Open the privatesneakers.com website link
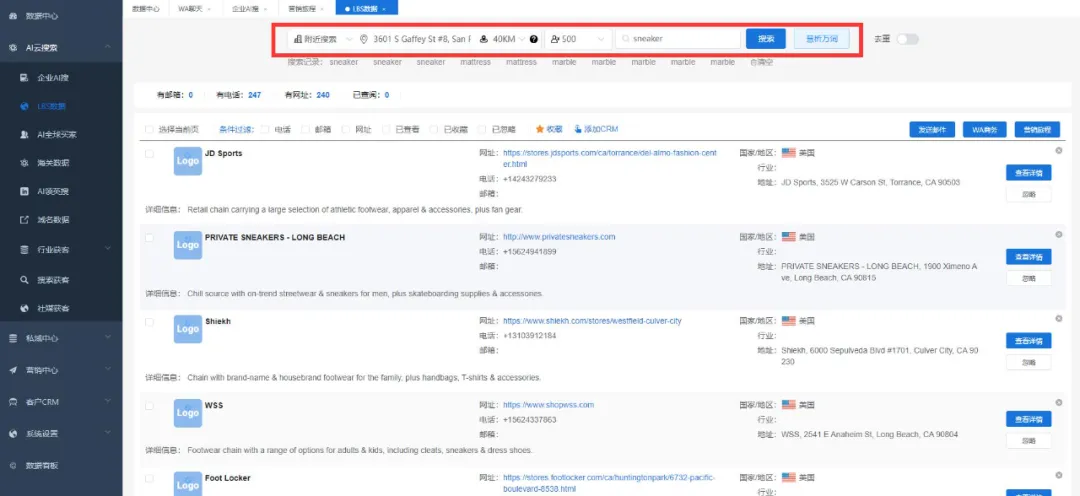This screenshot has width=1080, height=496. (559, 237)
